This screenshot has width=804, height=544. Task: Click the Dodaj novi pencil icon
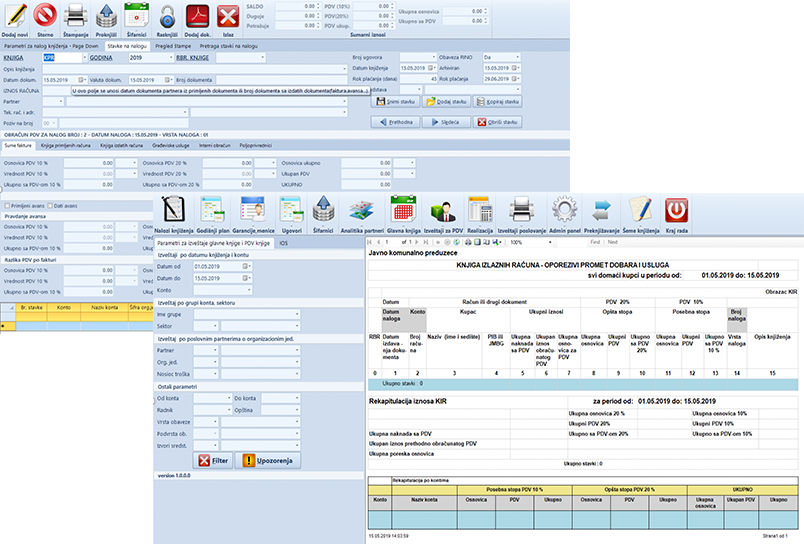tap(16, 14)
